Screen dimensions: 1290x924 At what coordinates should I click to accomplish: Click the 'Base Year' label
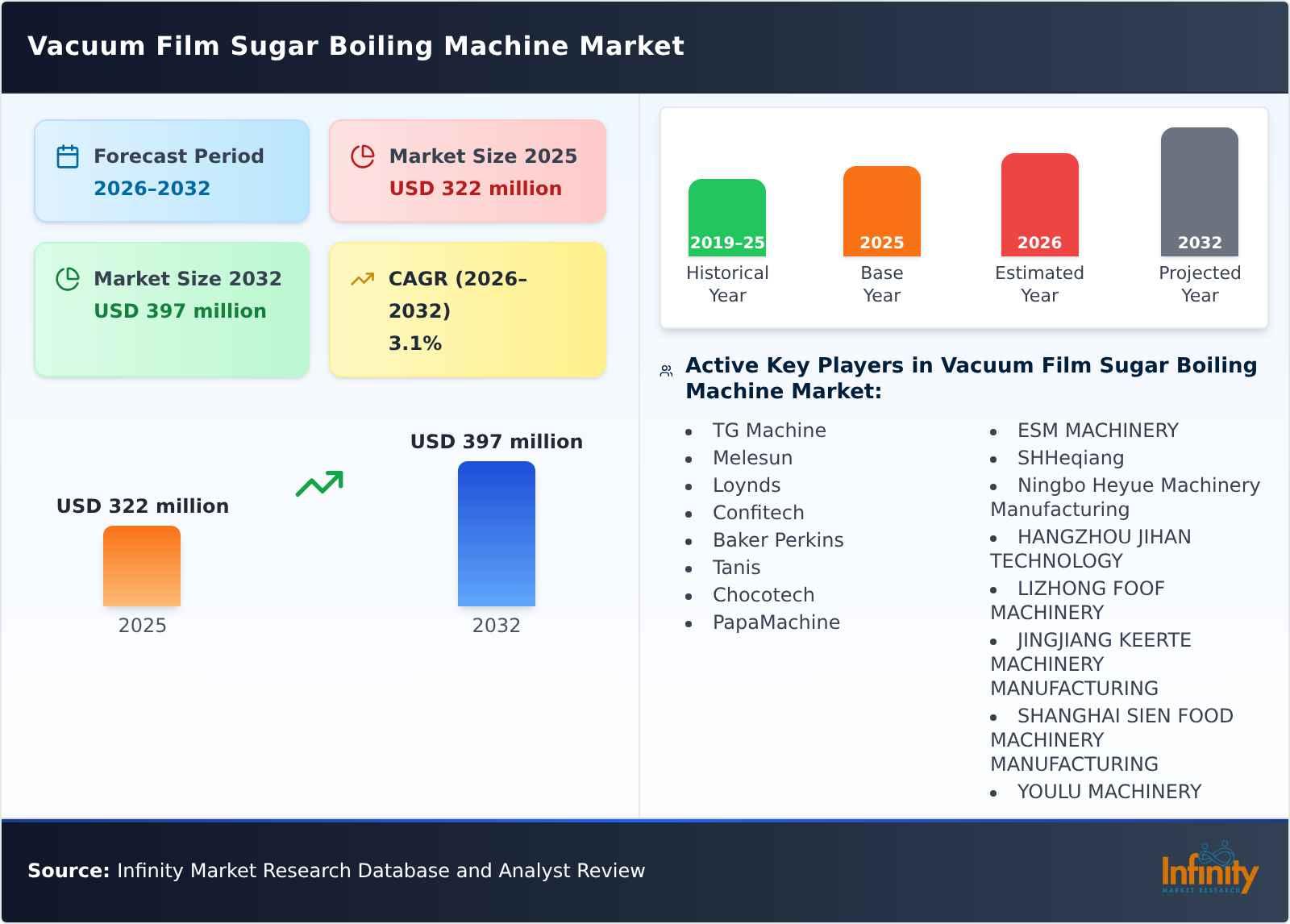[882, 285]
